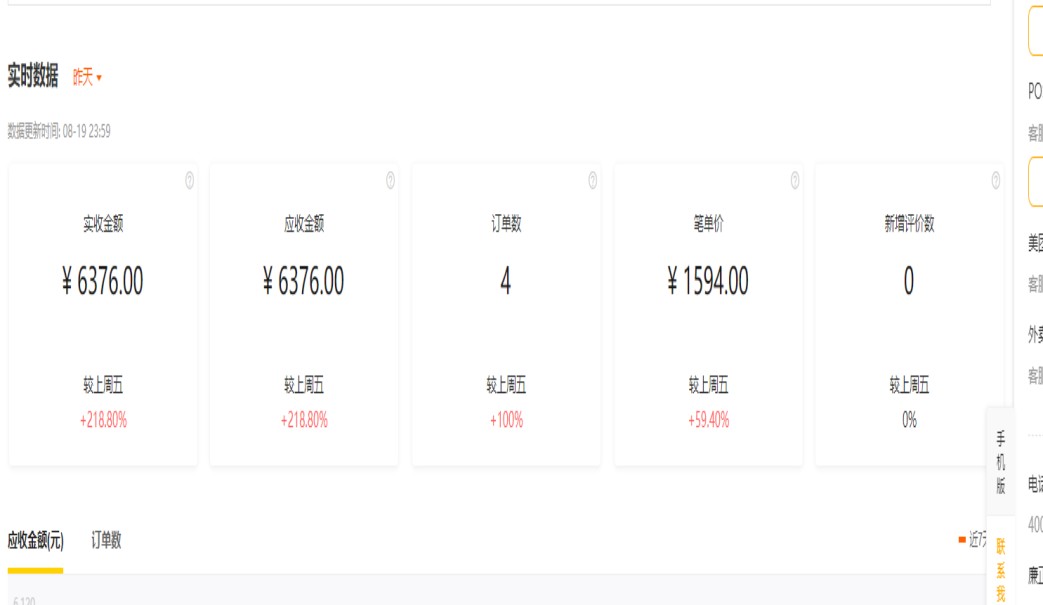The width and height of the screenshot is (1043, 605).
Task: Click the 实时数据 section heading
Action: click(x=33, y=76)
